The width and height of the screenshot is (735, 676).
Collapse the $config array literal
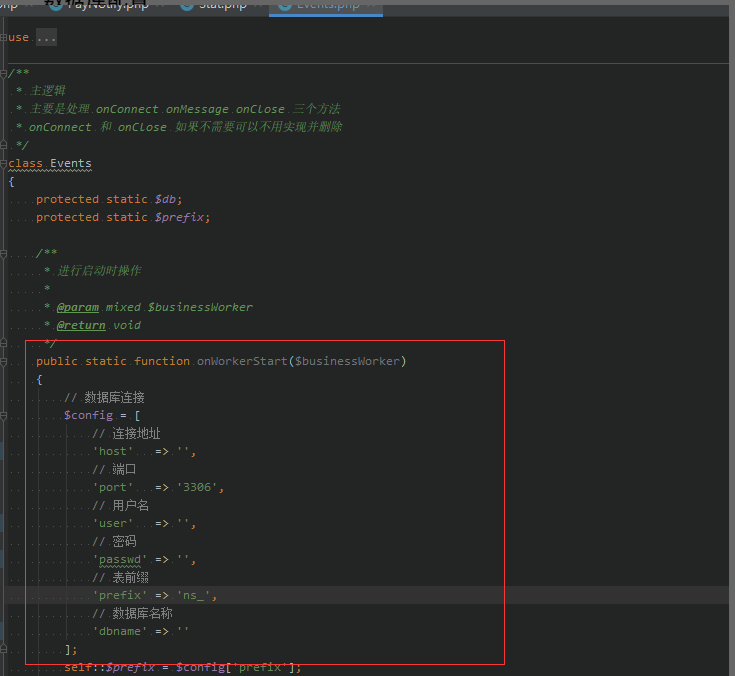4,415
